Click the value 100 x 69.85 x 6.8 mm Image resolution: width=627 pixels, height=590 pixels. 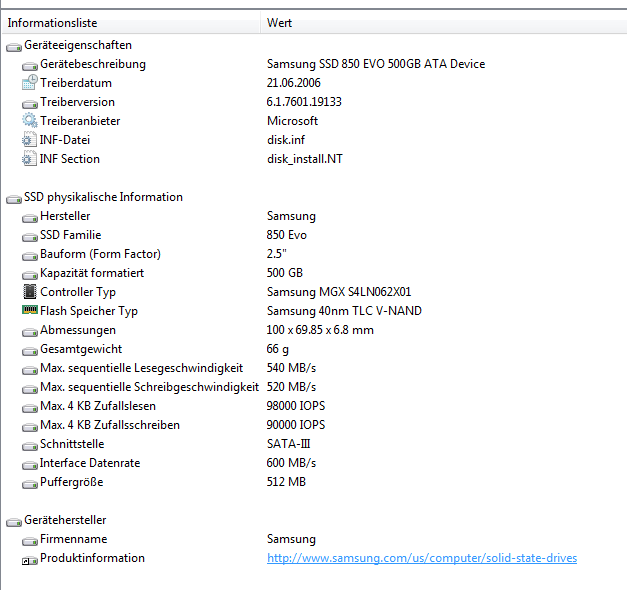coord(320,330)
